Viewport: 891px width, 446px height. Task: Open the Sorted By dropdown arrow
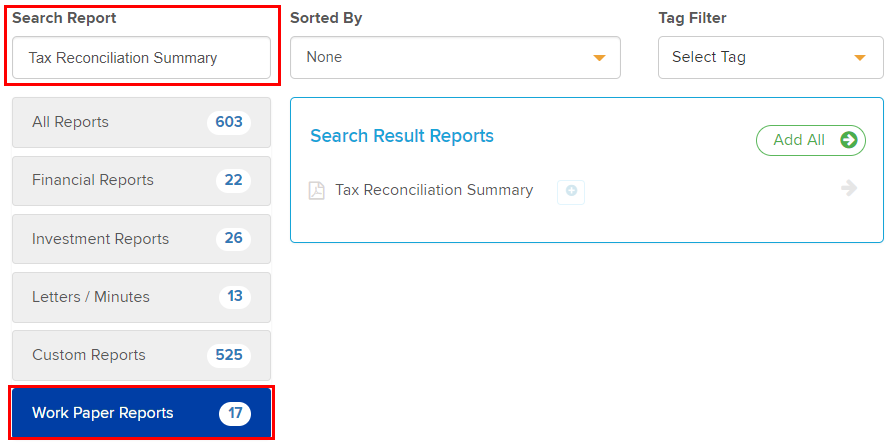(x=599, y=58)
